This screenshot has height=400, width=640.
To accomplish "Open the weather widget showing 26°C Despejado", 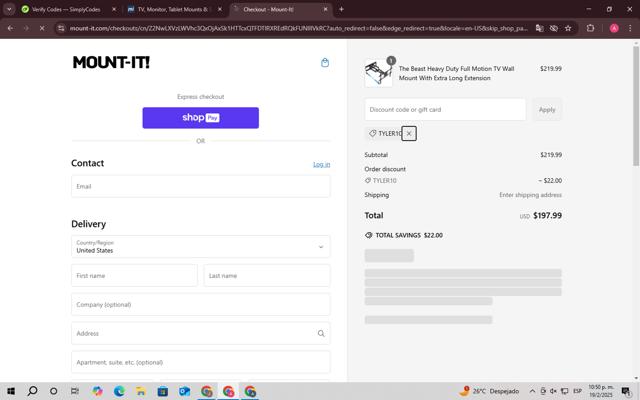I will pyautogui.click(x=489, y=391).
